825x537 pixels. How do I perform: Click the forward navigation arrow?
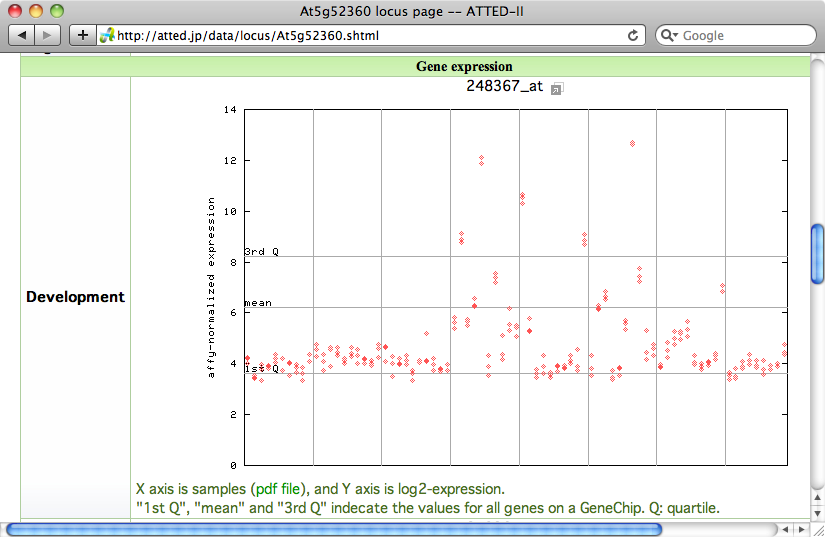(48, 35)
